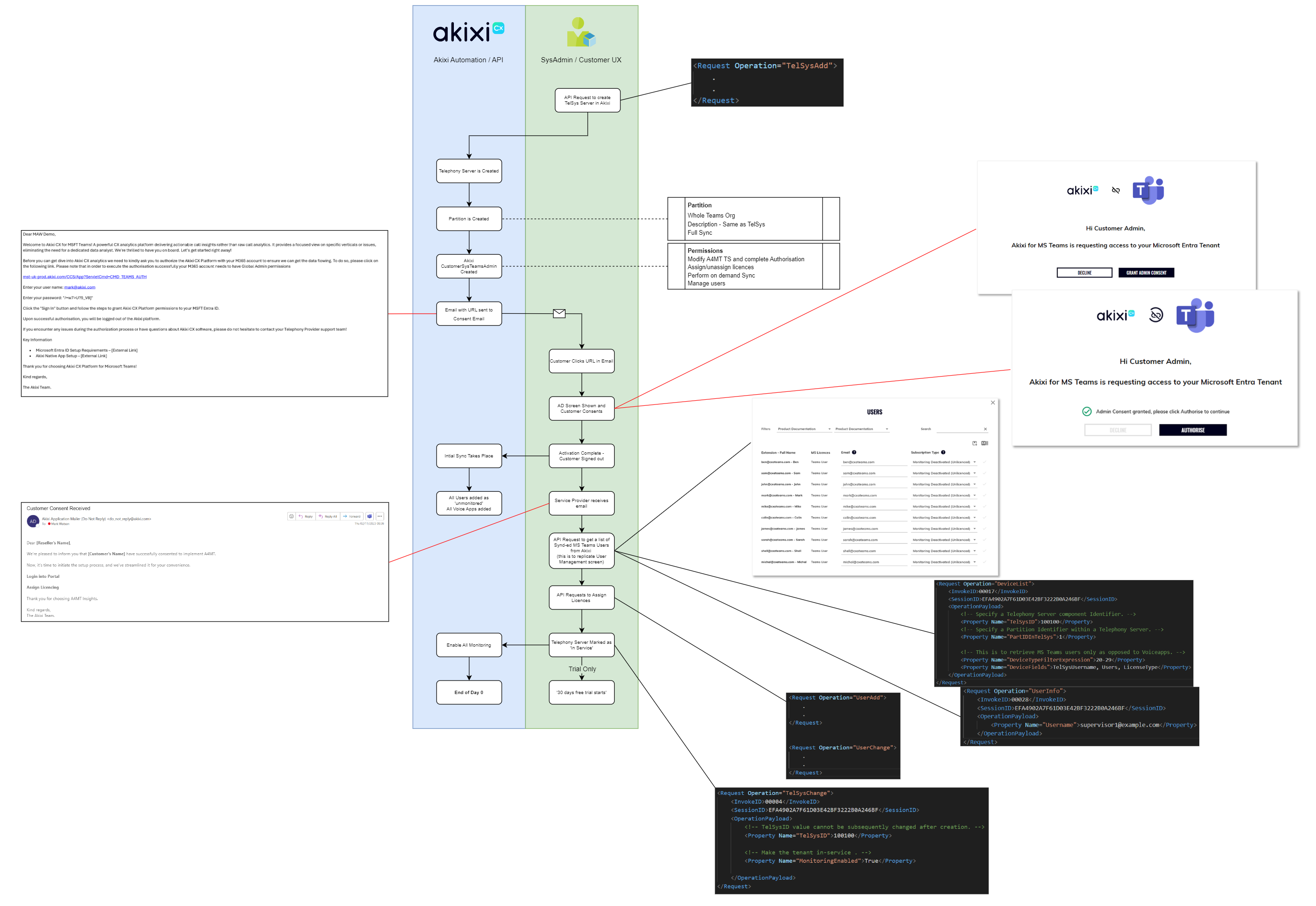Click the help icon next to Email column
The width and height of the screenshot is (1316, 906).
[x=854, y=452]
